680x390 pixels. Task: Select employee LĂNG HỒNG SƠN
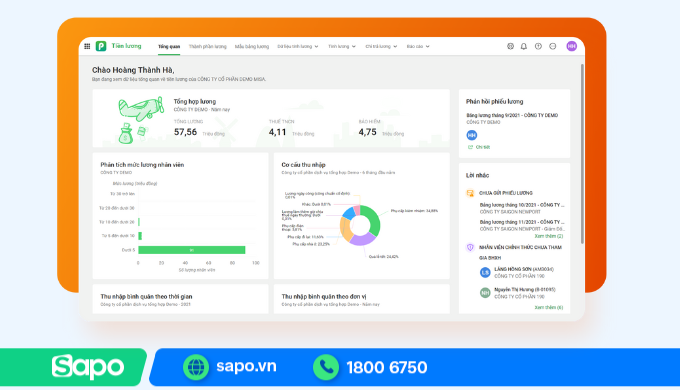pyautogui.click(x=524, y=269)
